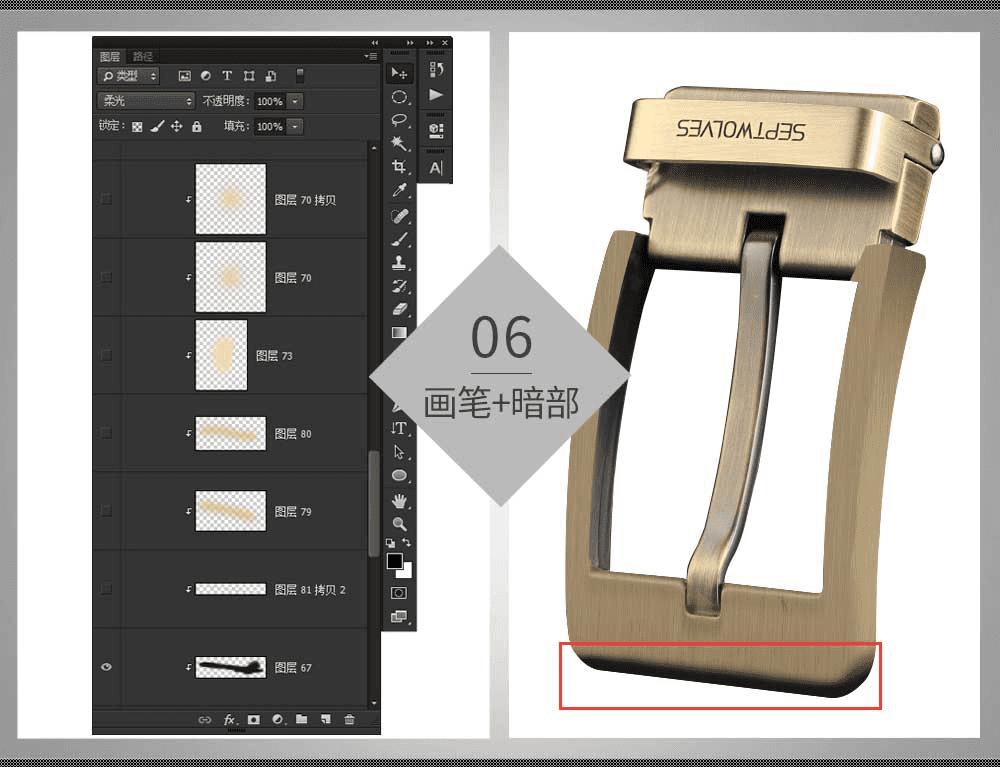This screenshot has width=1000, height=767.
Task: Select the Lasso tool
Action: click(x=399, y=120)
